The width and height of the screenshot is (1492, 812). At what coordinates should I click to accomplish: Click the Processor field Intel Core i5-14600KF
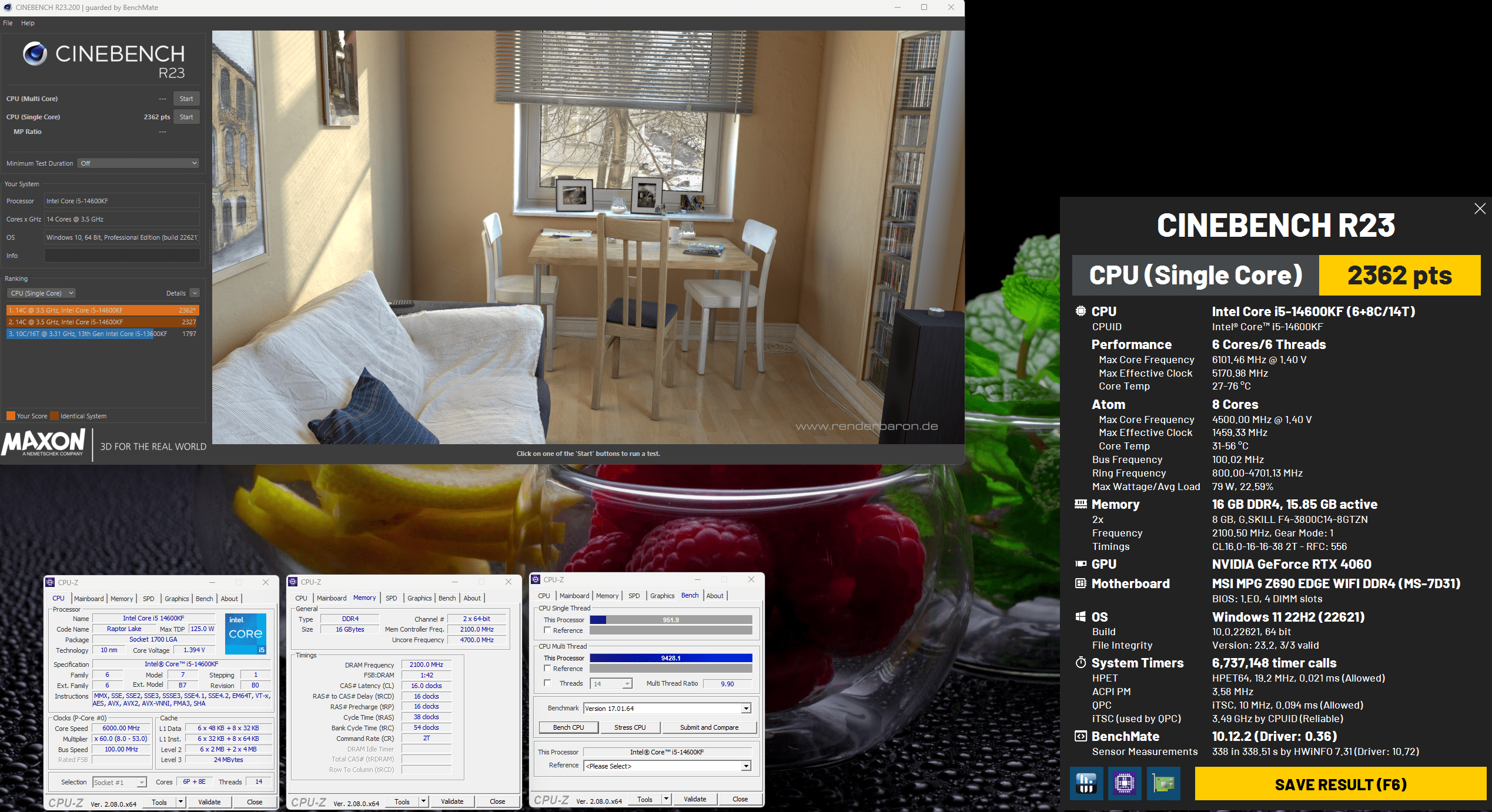122,201
